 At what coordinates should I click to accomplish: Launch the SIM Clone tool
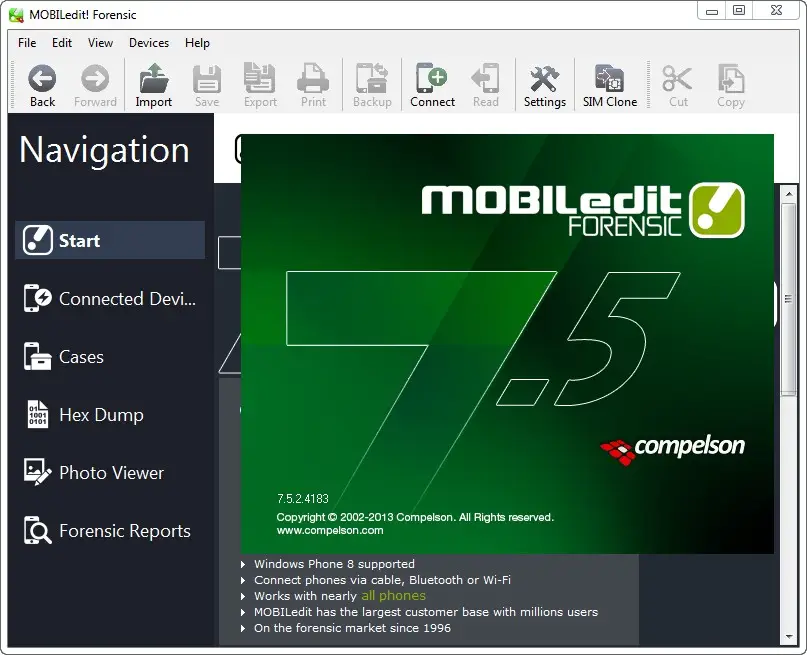point(610,85)
